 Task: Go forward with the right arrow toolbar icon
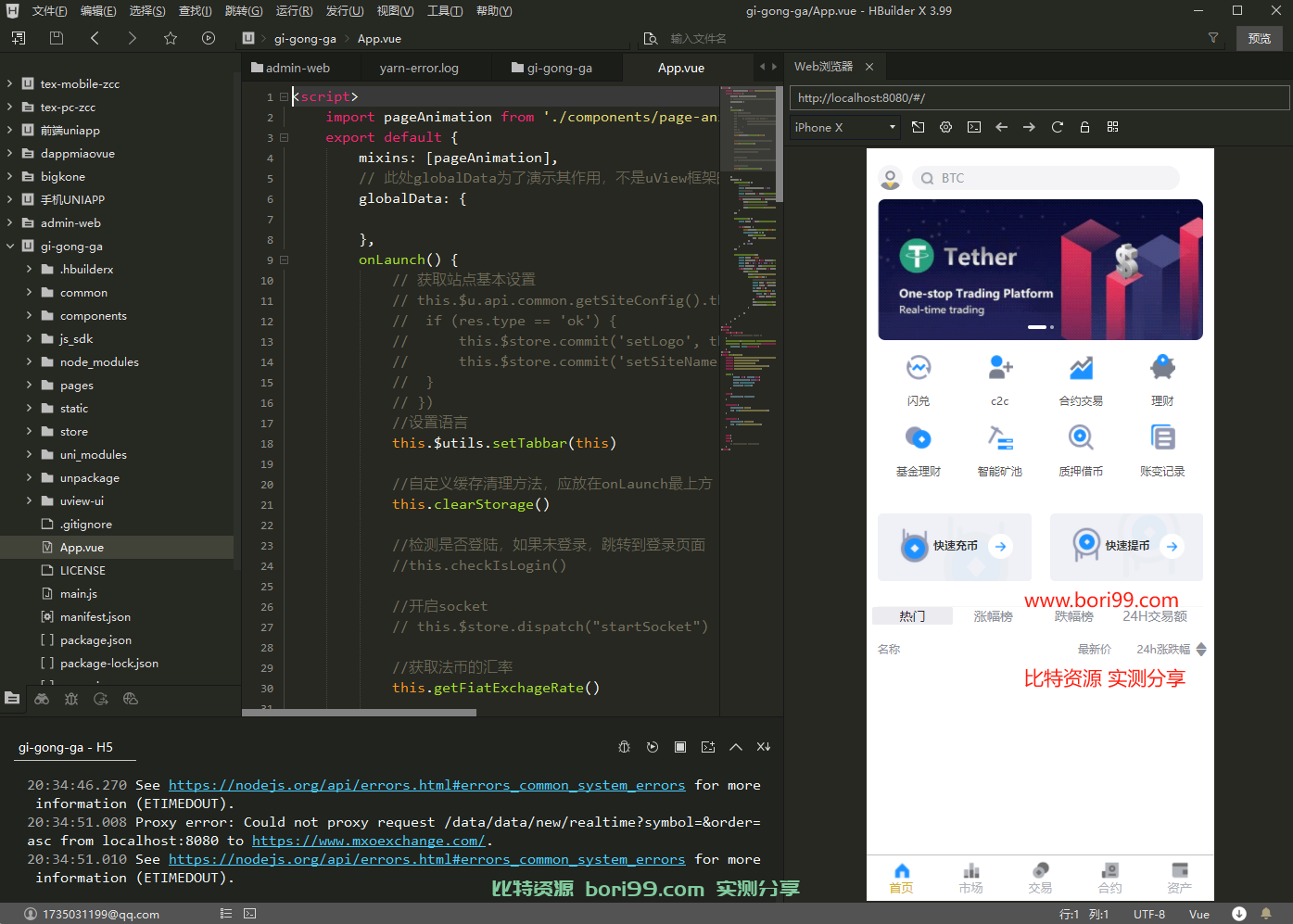(132, 38)
